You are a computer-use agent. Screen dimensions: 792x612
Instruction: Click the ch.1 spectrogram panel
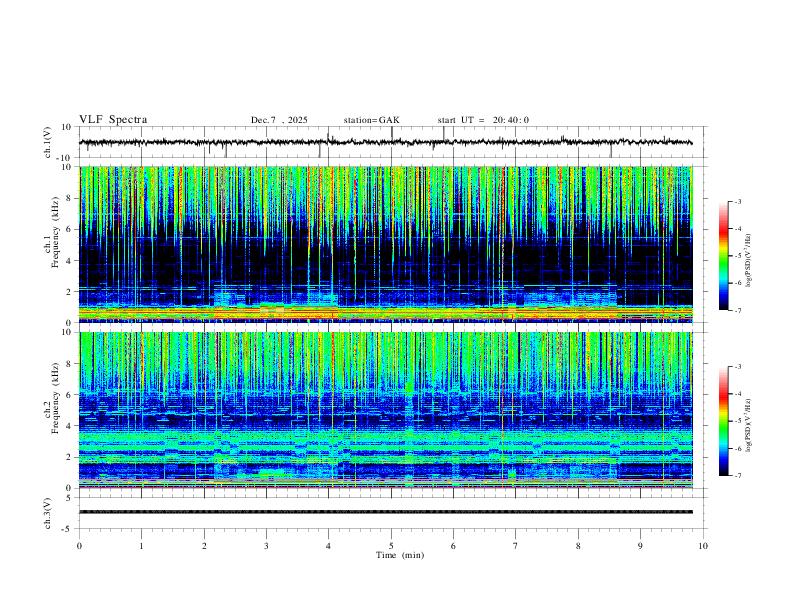click(x=385, y=244)
